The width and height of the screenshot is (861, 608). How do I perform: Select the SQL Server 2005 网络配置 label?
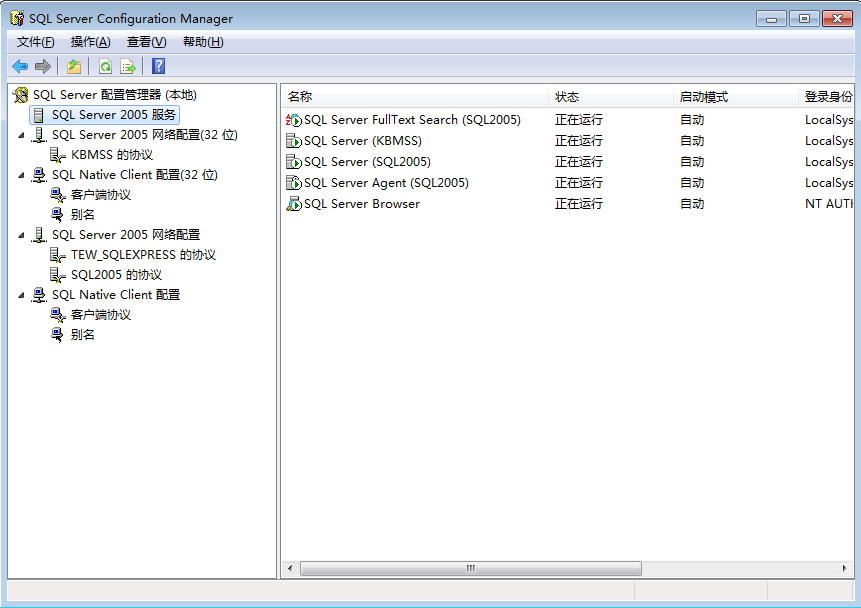(x=126, y=235)
